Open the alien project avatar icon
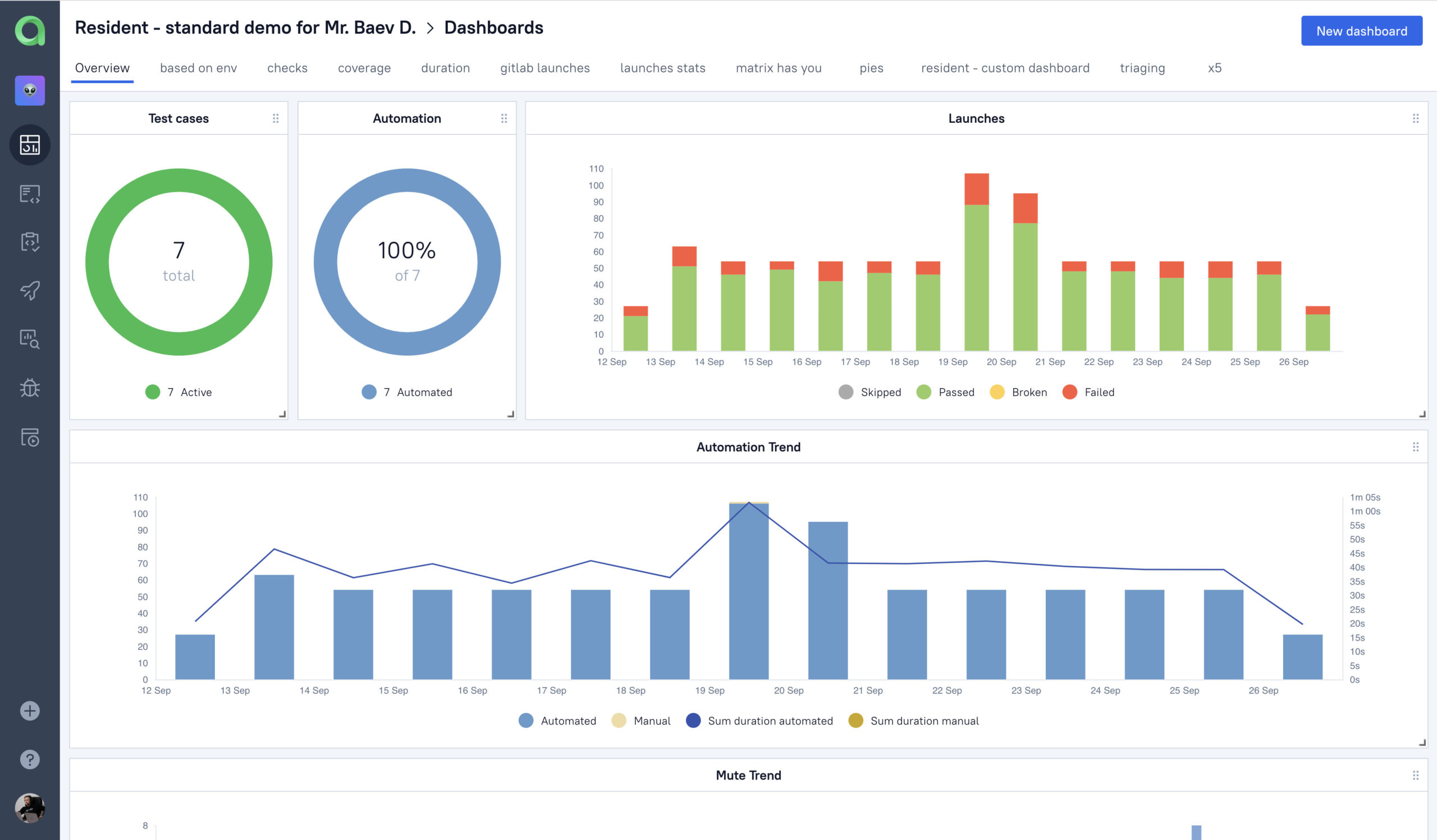This screenshot has width=1437, height=840. [30, 90]
